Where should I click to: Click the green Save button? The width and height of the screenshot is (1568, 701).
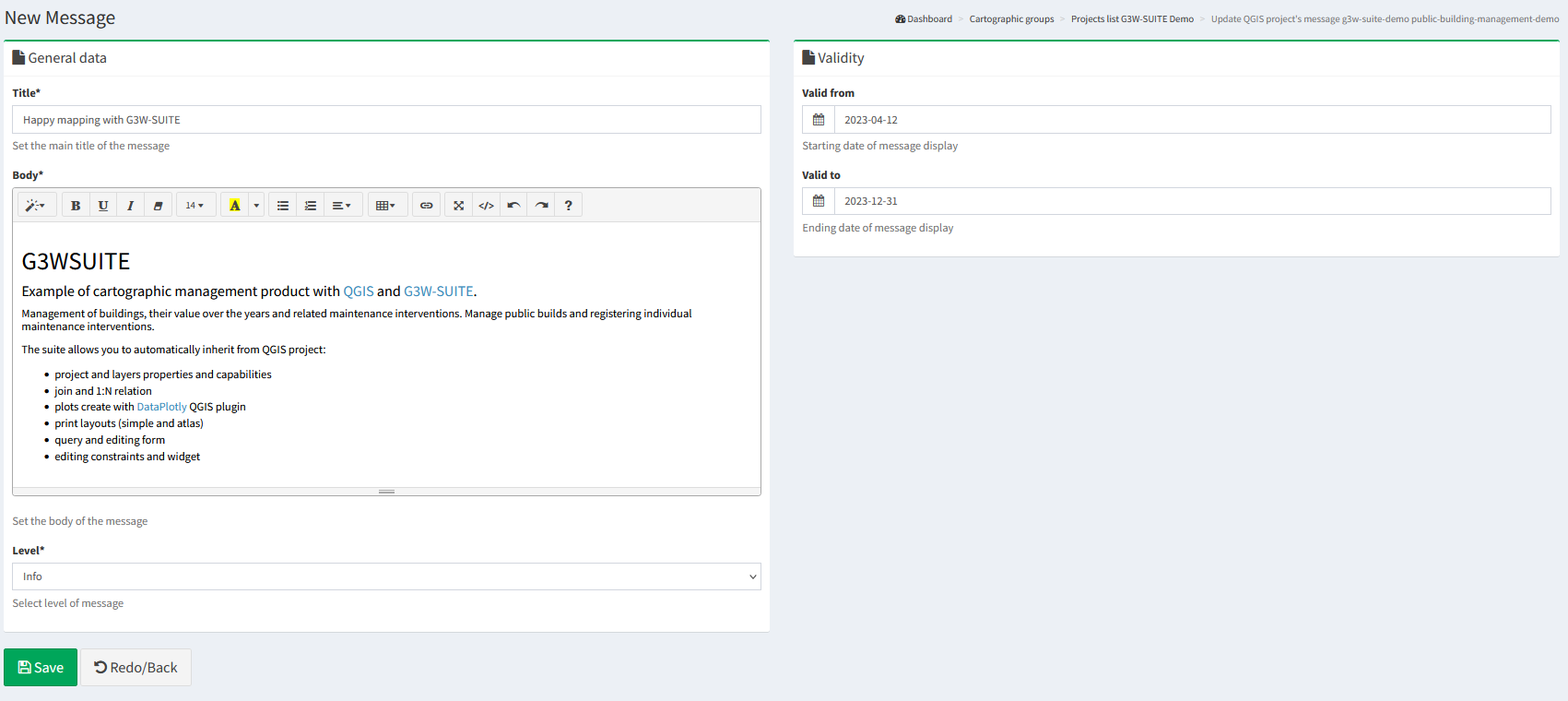(41, 668)
